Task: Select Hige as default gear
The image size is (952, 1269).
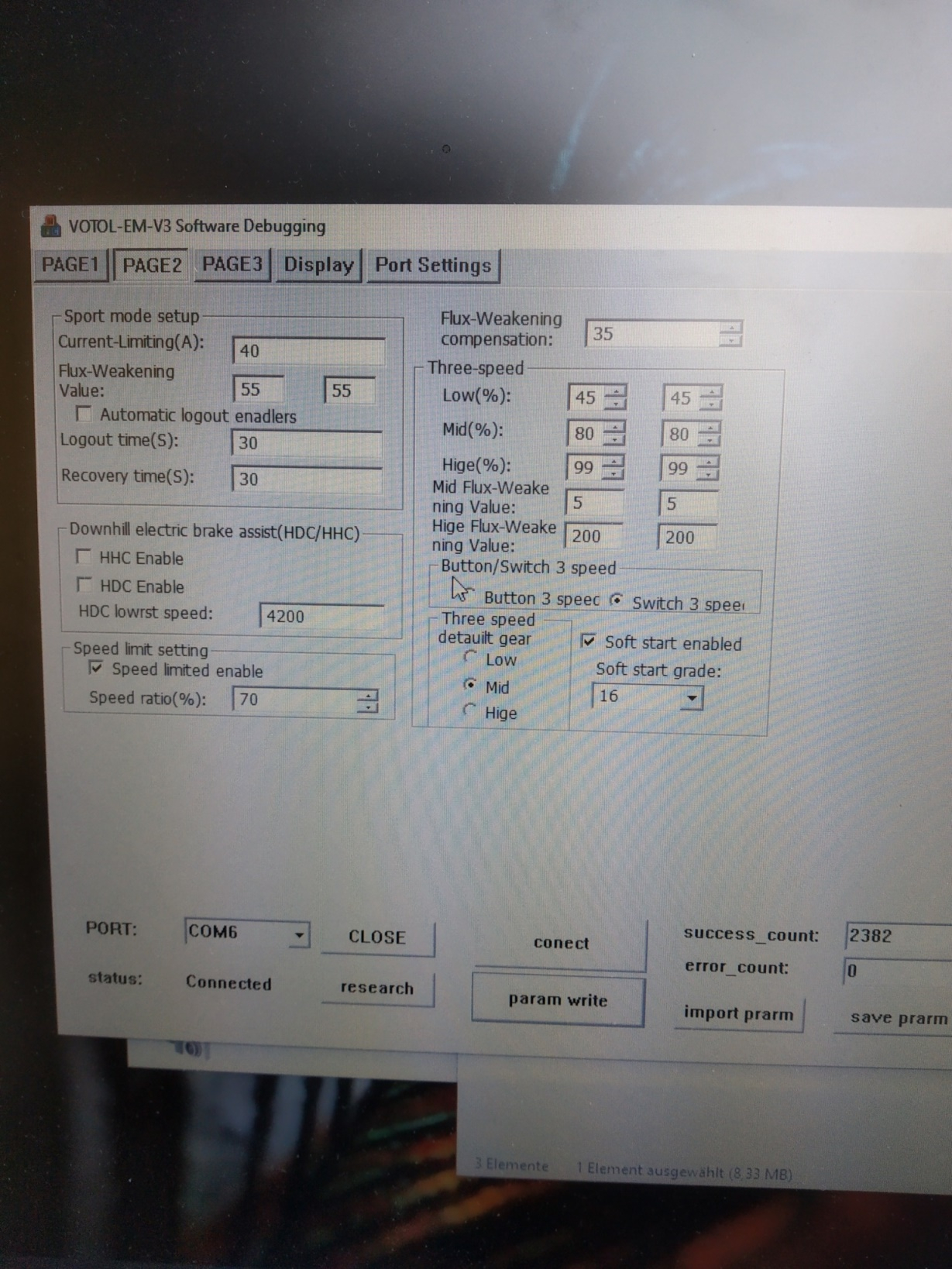Action: 469,710
